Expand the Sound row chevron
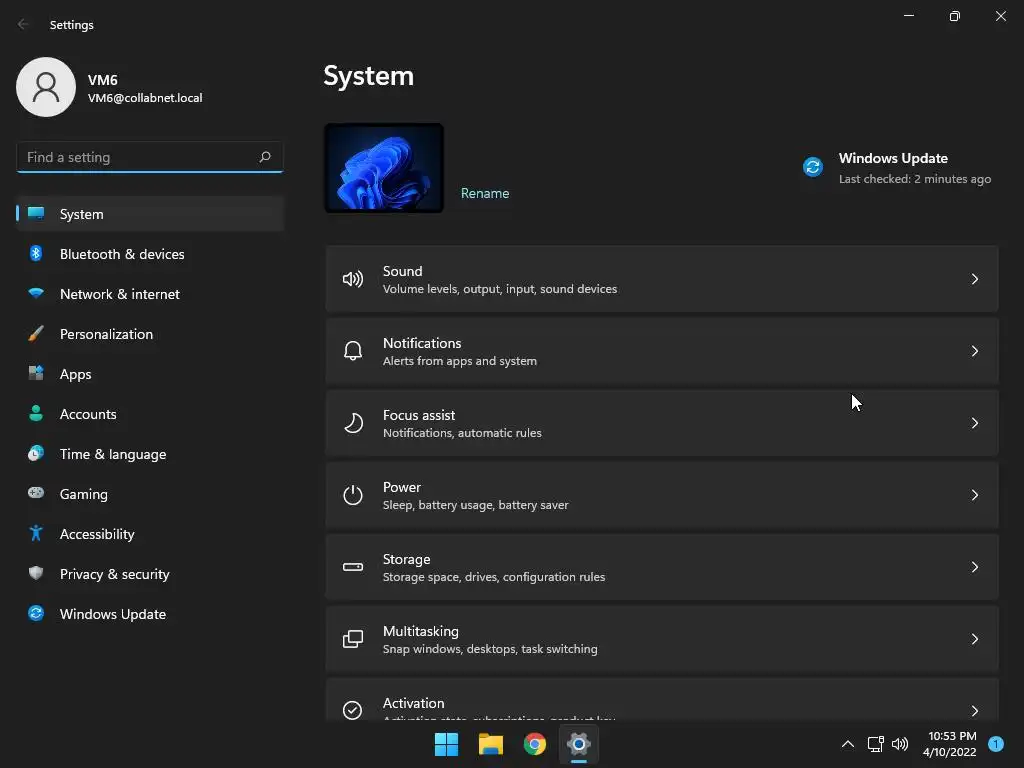The width and height of the screenshot is (1024, 768). click(x=974, y=280)
